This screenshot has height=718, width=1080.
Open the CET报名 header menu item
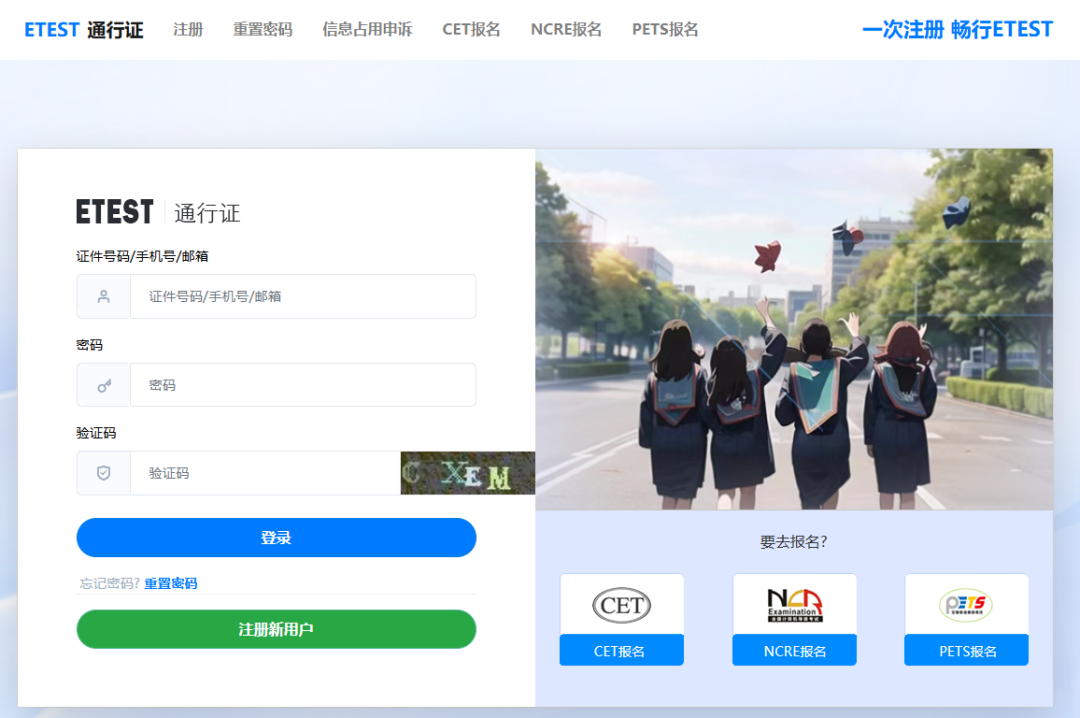471,30
